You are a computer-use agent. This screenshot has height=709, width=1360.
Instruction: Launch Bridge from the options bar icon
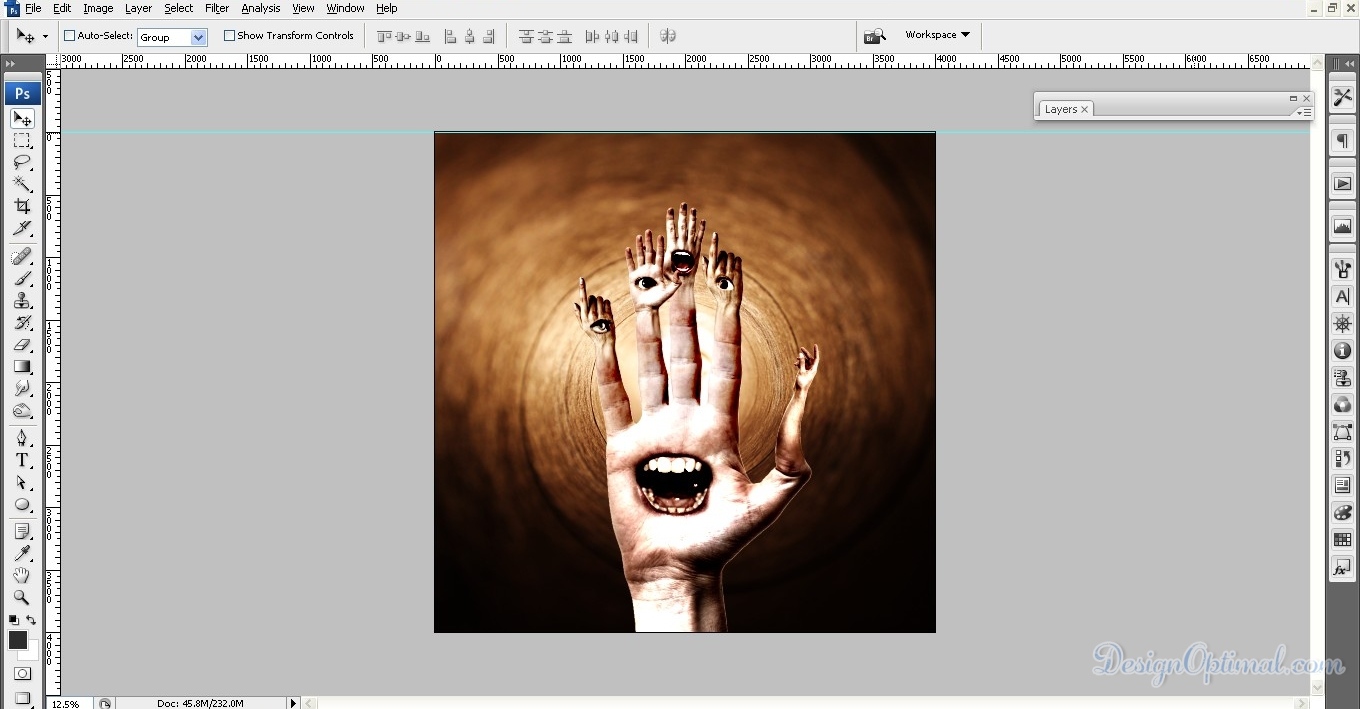coord(875,35)
